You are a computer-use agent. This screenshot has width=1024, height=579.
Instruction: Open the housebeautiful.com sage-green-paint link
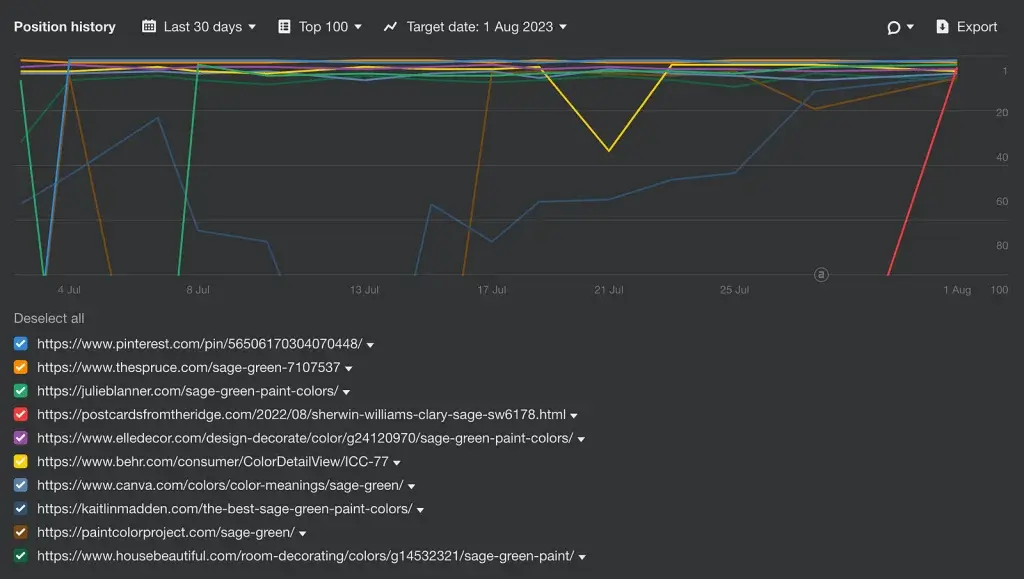pos(305,556)
